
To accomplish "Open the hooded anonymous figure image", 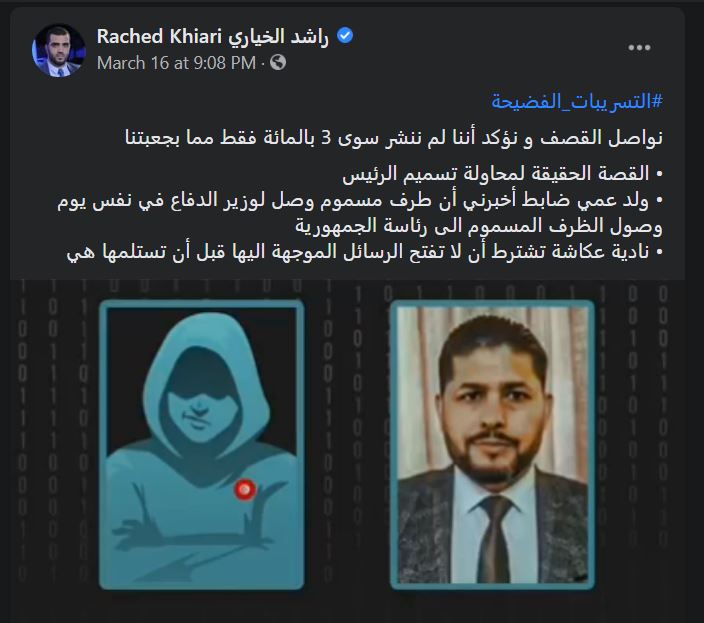I will pos(202,444).
